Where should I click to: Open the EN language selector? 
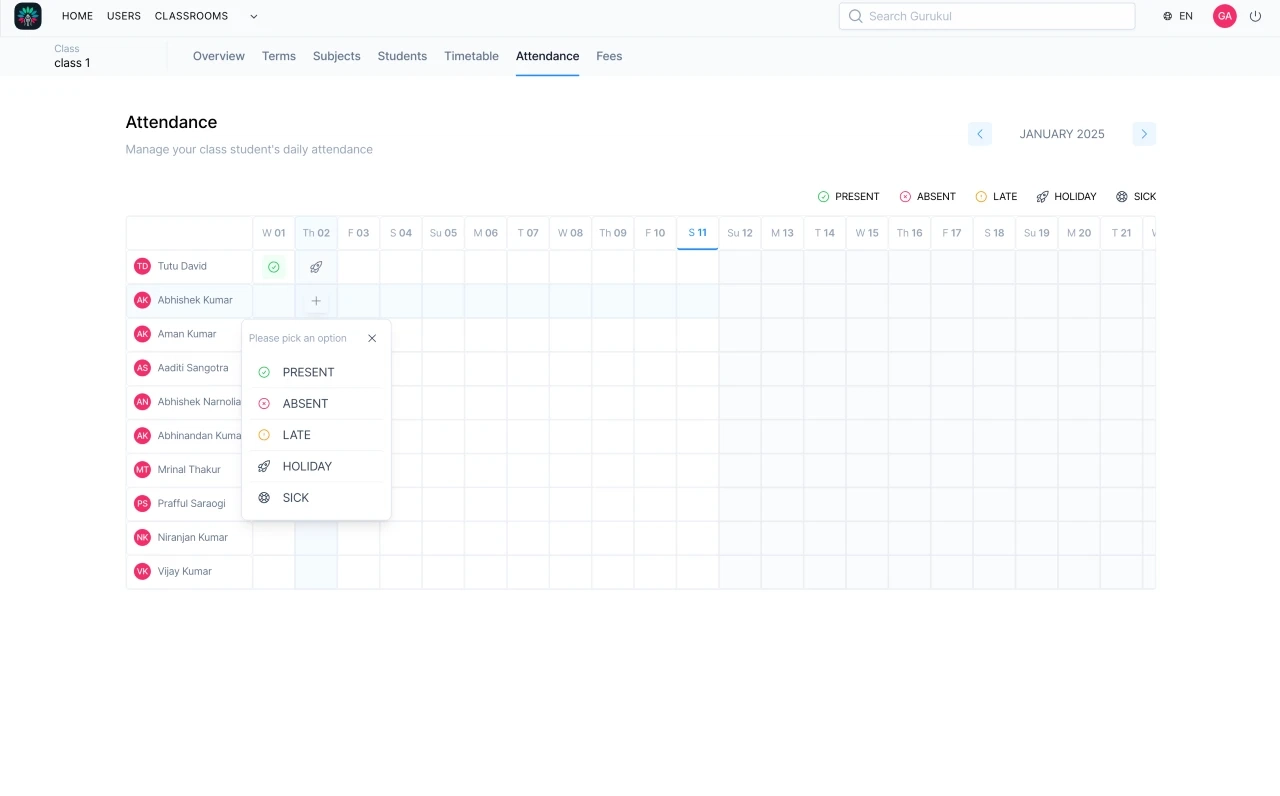click(1178, 16)
